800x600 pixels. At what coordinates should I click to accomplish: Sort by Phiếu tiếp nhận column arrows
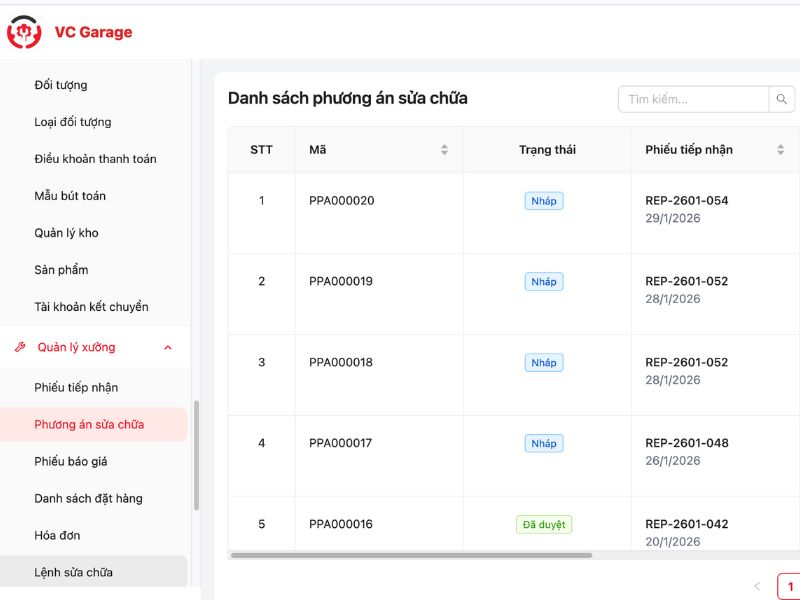780,150
